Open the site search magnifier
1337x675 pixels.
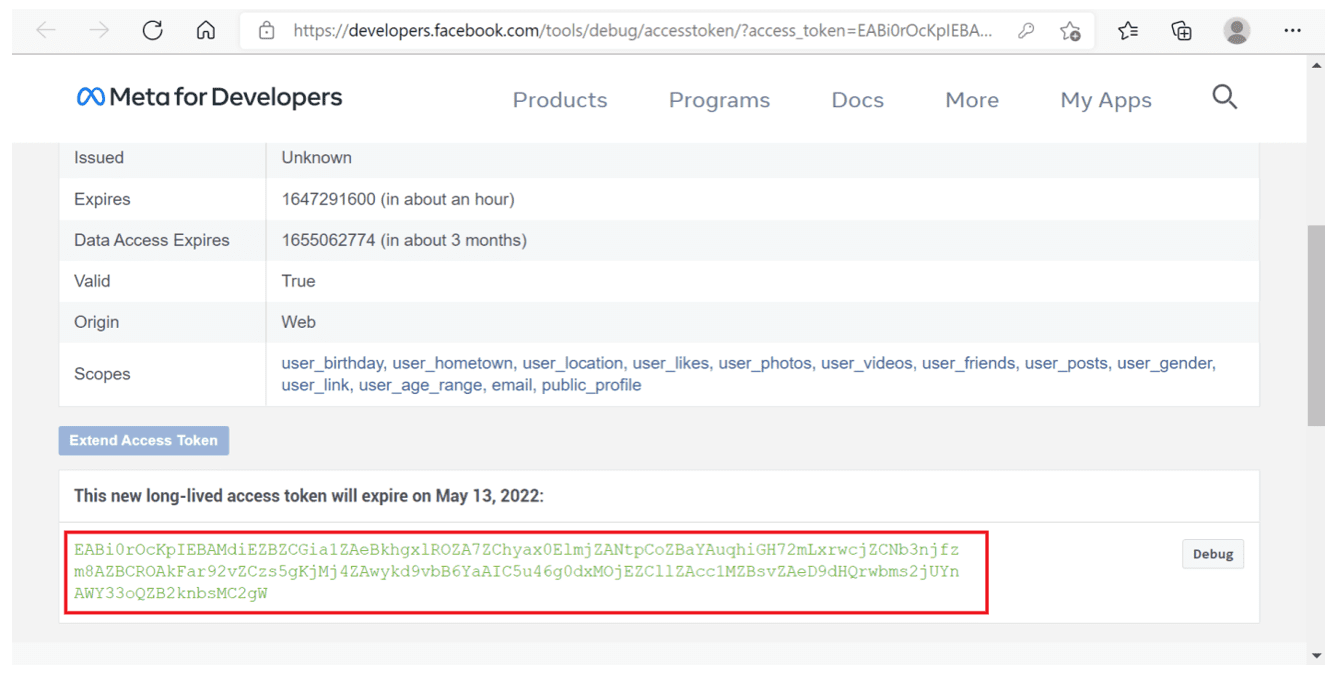(1225, 97)
